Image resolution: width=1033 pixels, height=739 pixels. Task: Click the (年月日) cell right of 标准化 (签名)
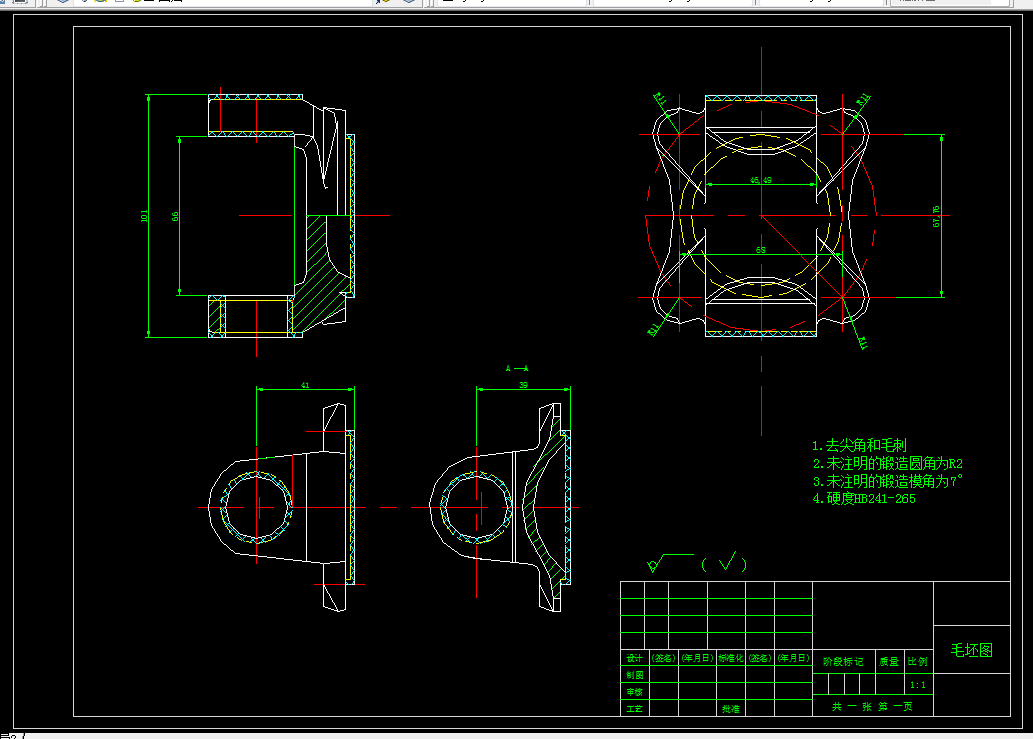pyautogui.click(x=793, y=658)
